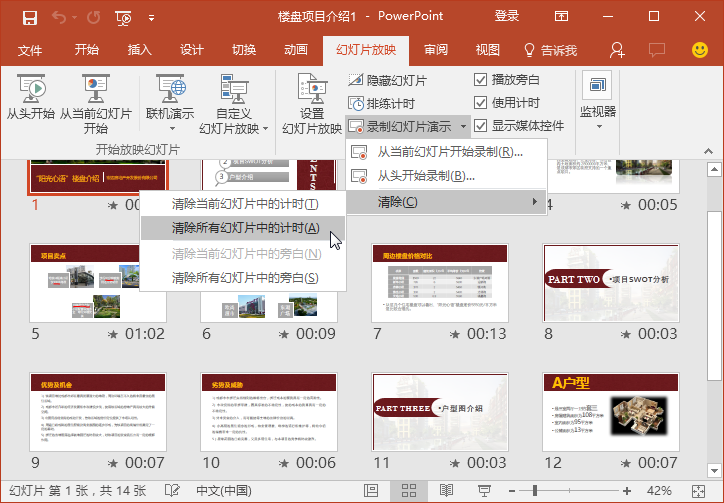Click the Start From Beginning quick access icon
This screenshot has width=724, height=503.
124,18
